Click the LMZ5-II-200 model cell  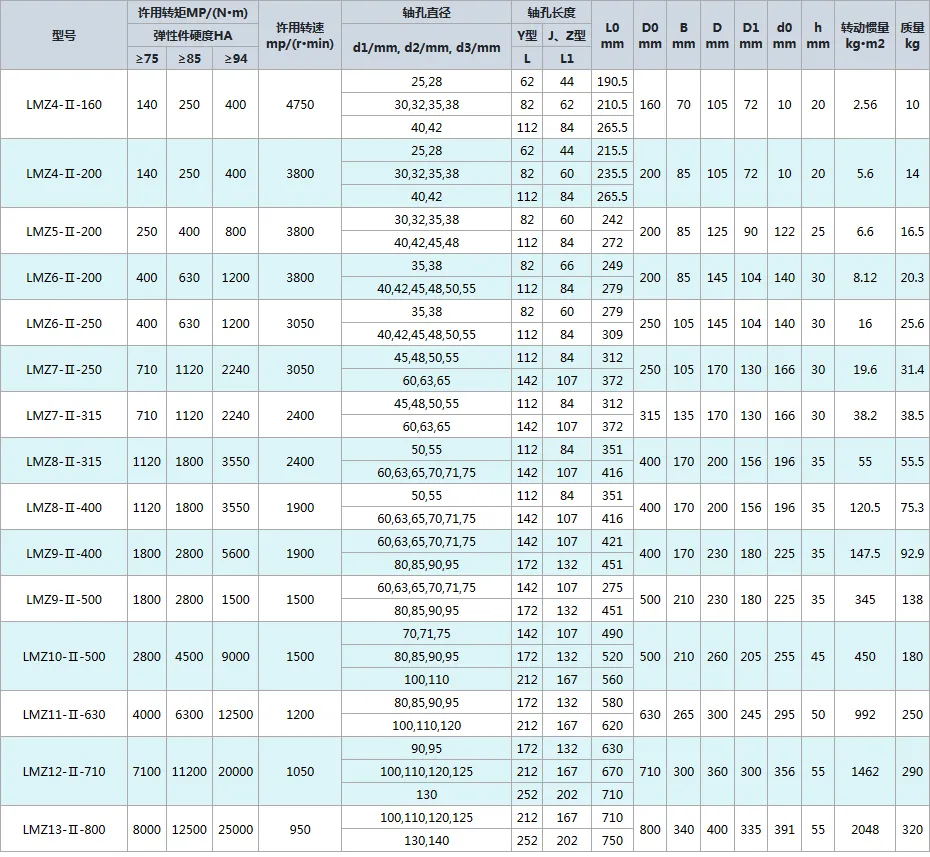click(x=63, y=231)
